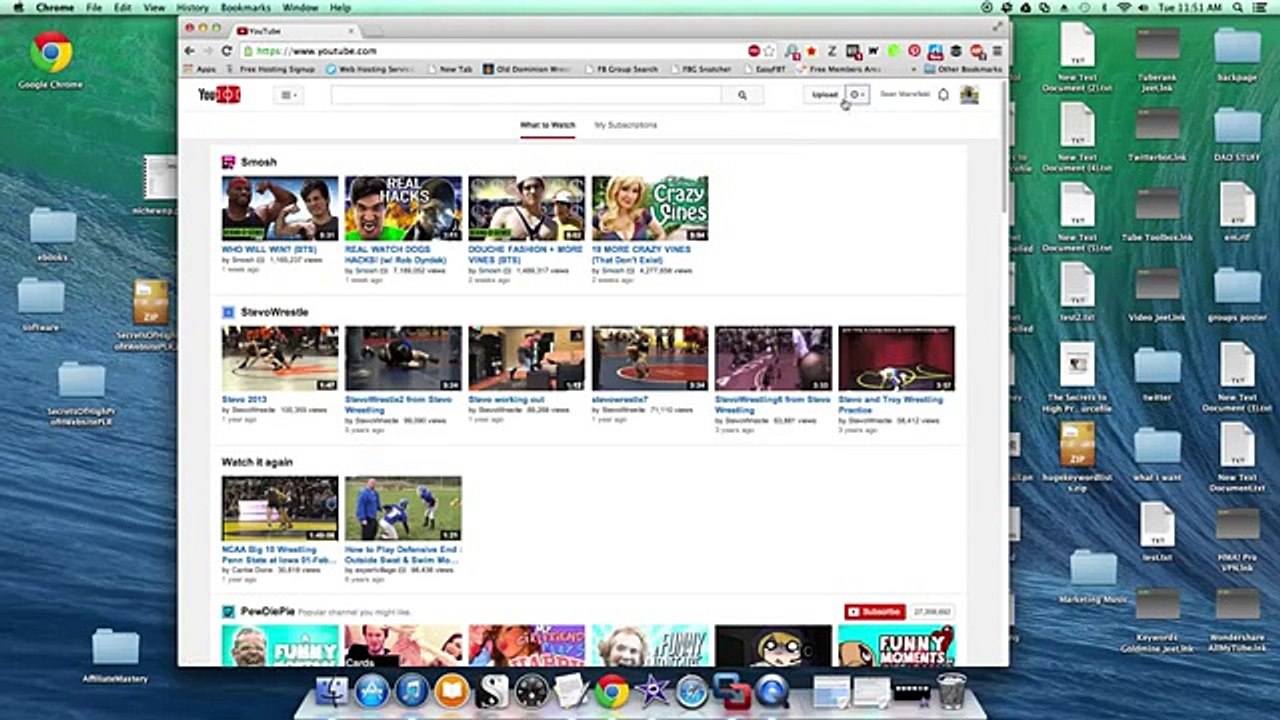Screen dimensions: 1280x720
Task: Launch iMovie from the Dock
Action: (652, 691)
